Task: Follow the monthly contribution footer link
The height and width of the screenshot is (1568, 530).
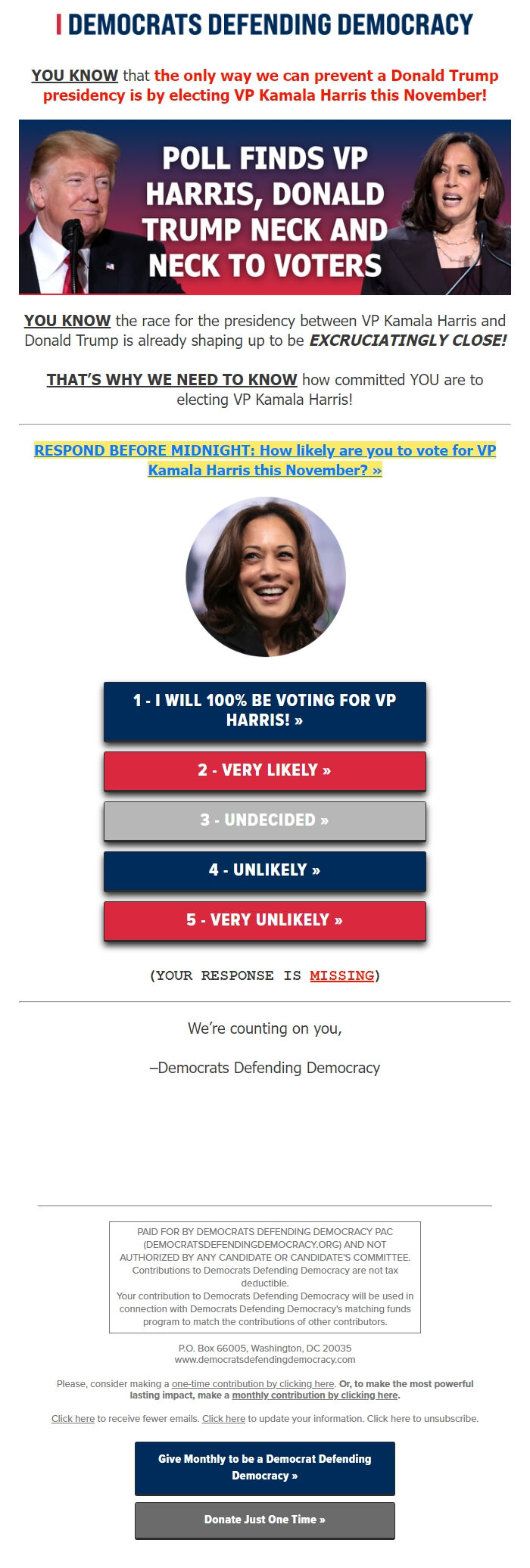Action: coord(315,1395)
